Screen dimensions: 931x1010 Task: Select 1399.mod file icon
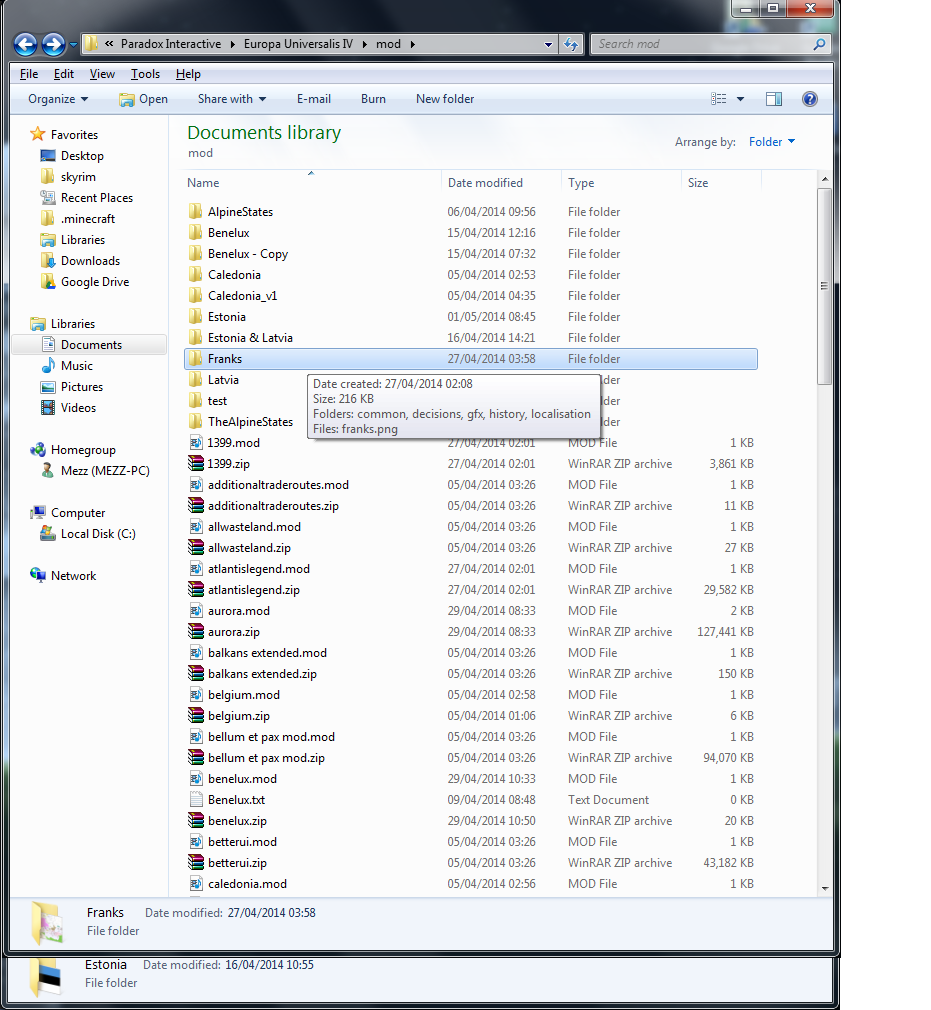[x=196, y=443]
